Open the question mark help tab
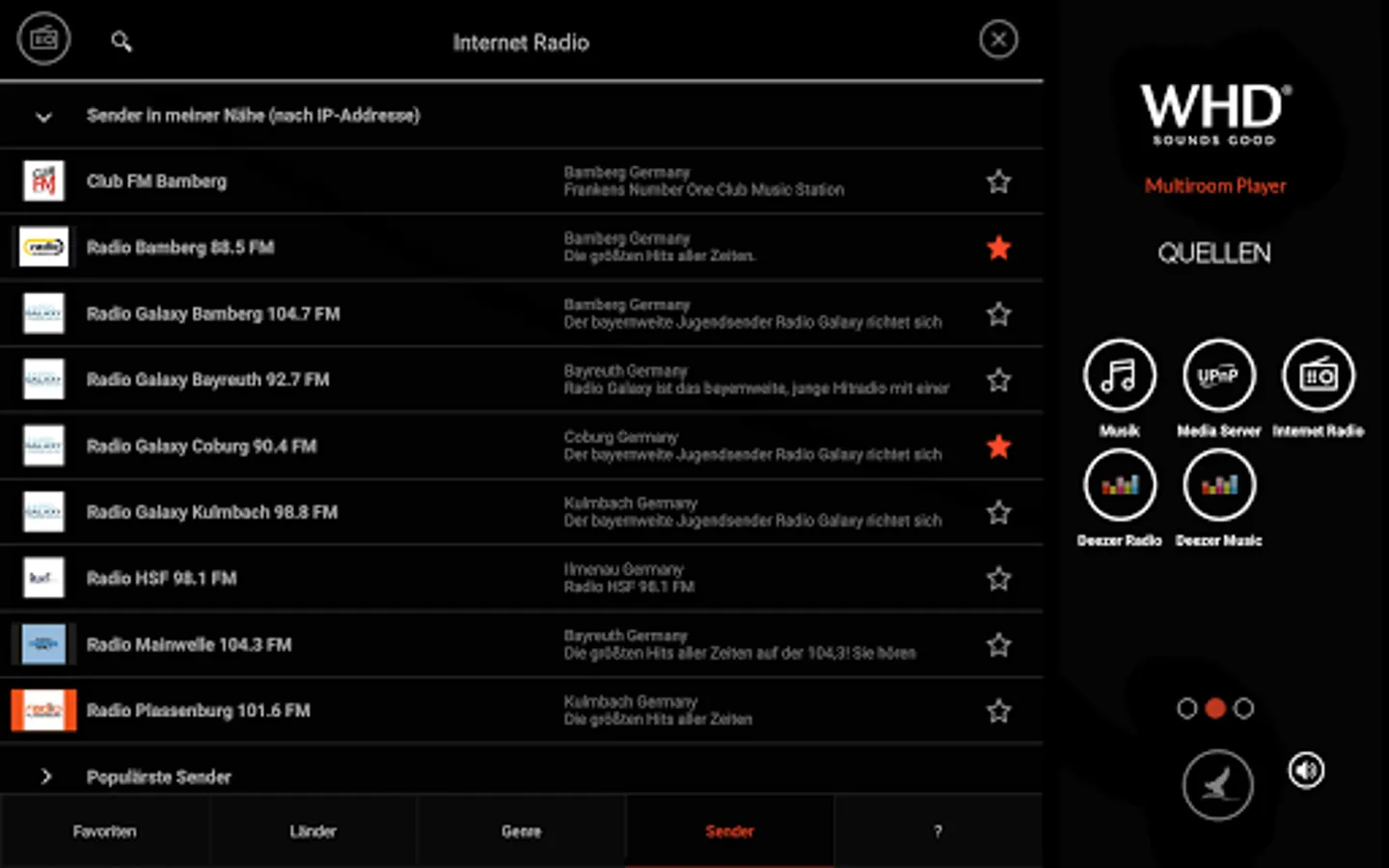 tap(938, 831)
